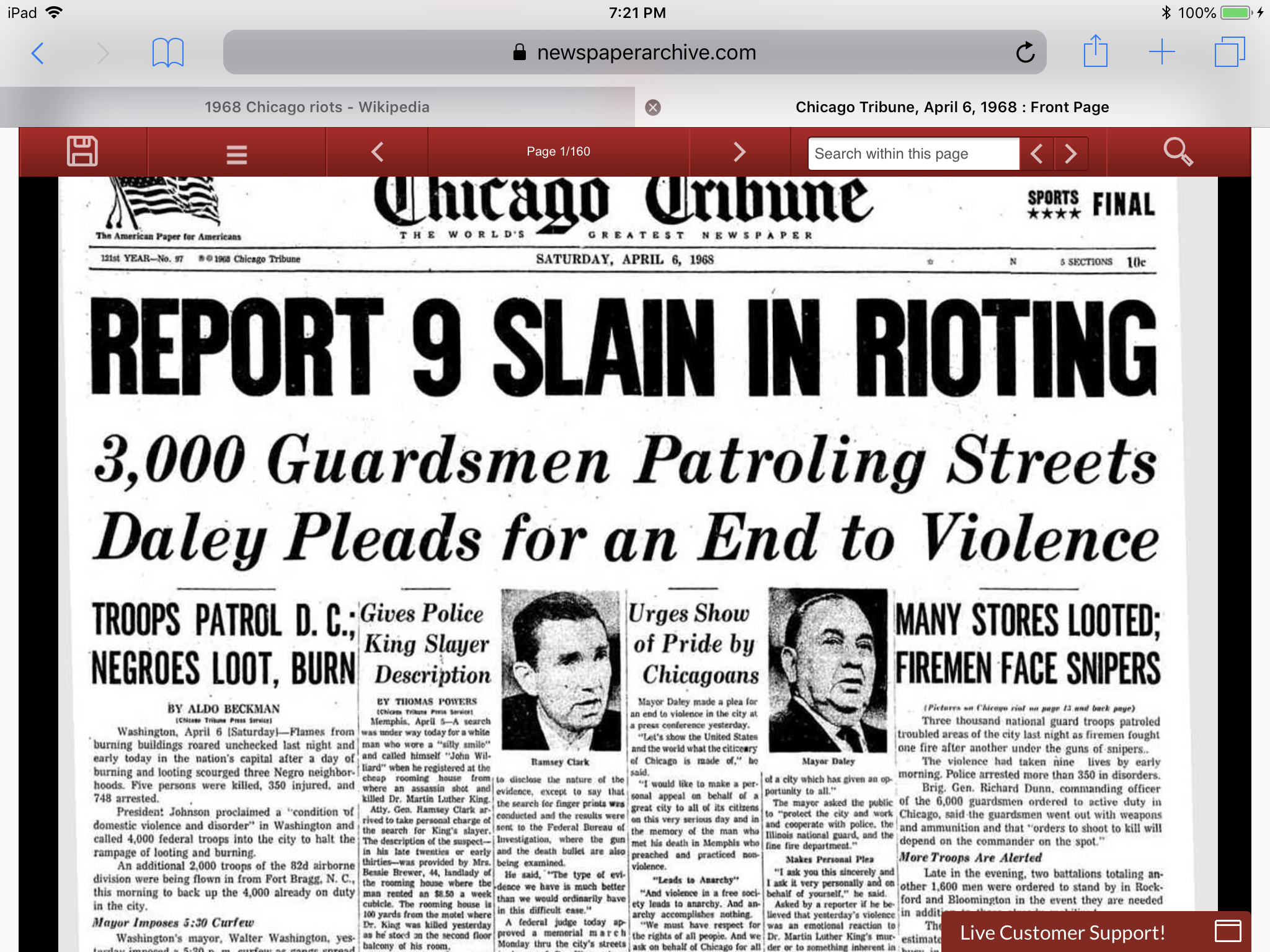
Task: Open the Safari share sheet icon
Action: [x=1095, y=51]
